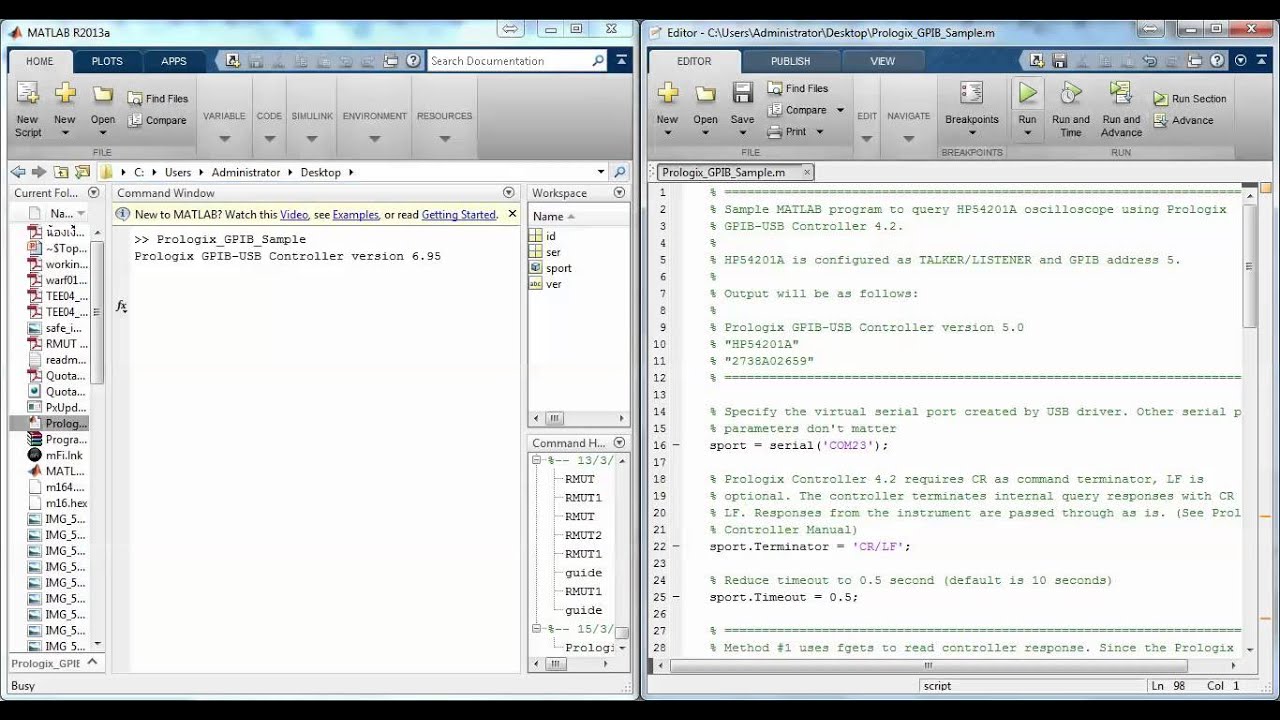Open the Current Folder actions dropdown
Screen dimensions: 1280x720
pyautogui.click(x=93, y=193)
